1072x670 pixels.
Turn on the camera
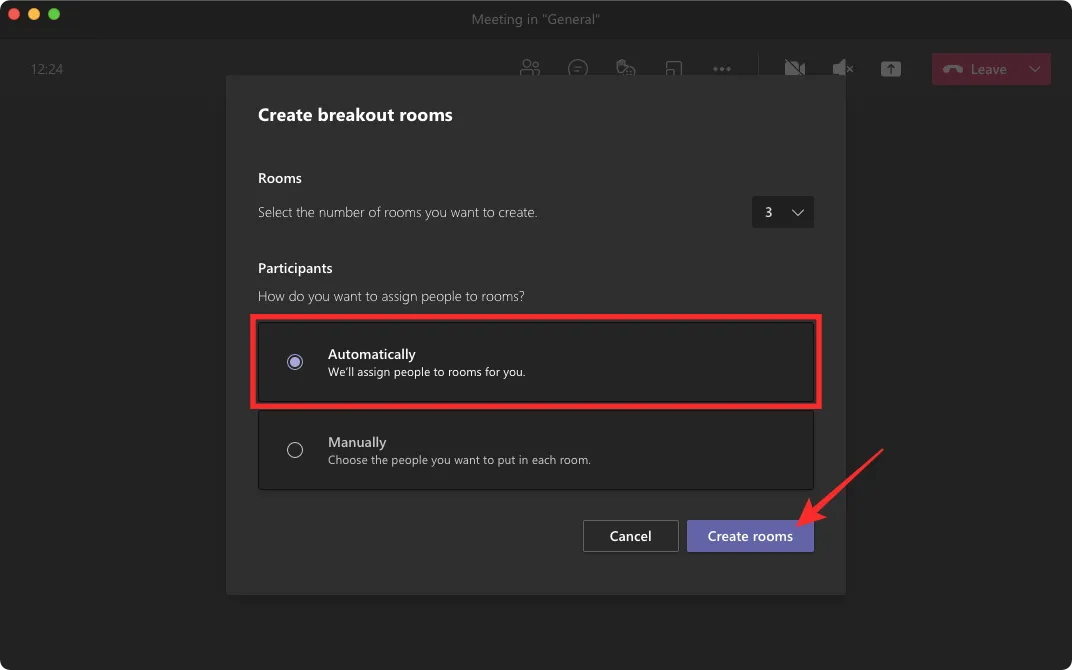pyautogui.click(x=794, y=68)
